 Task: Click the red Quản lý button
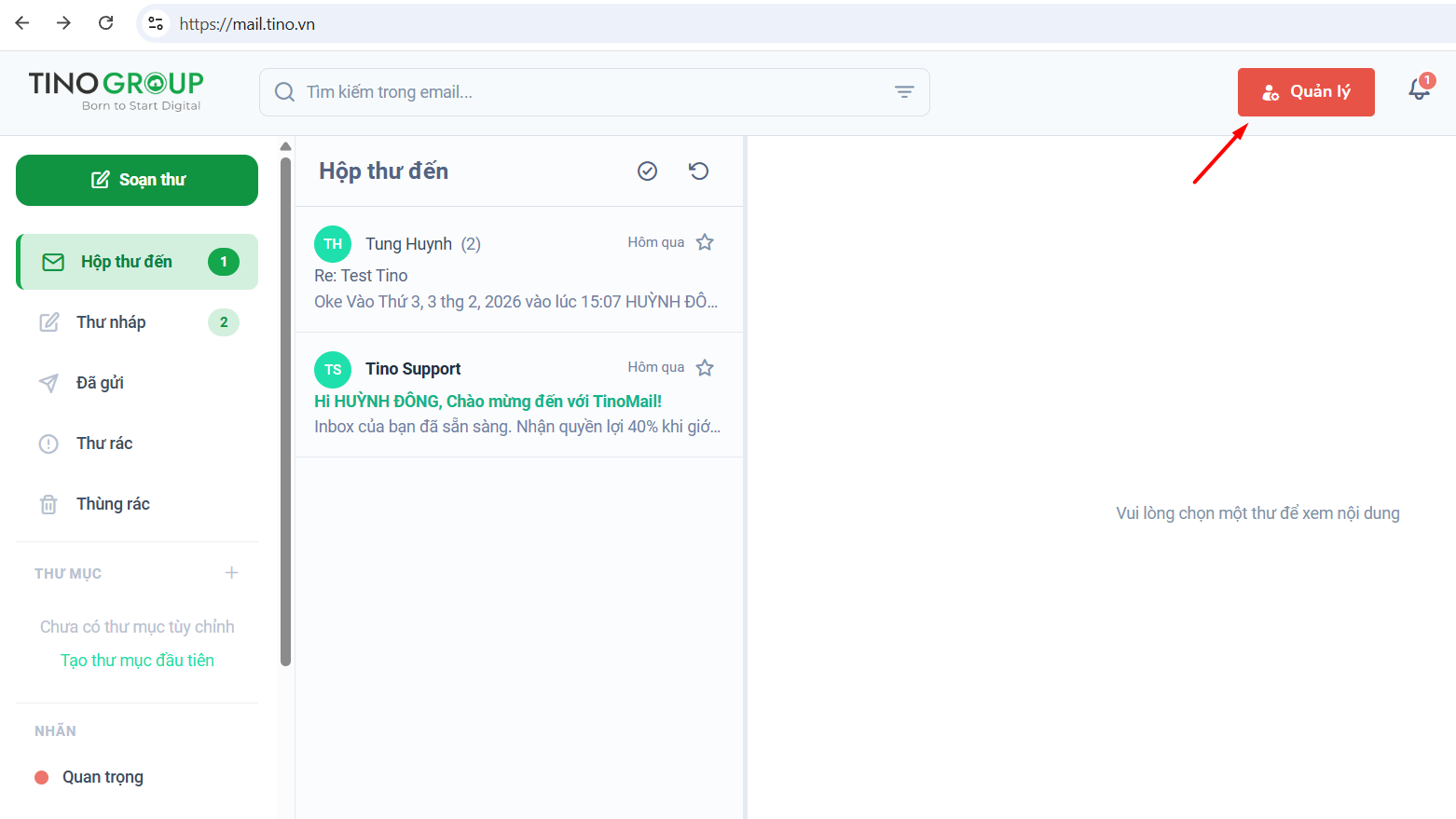(x=1305, y=92)
